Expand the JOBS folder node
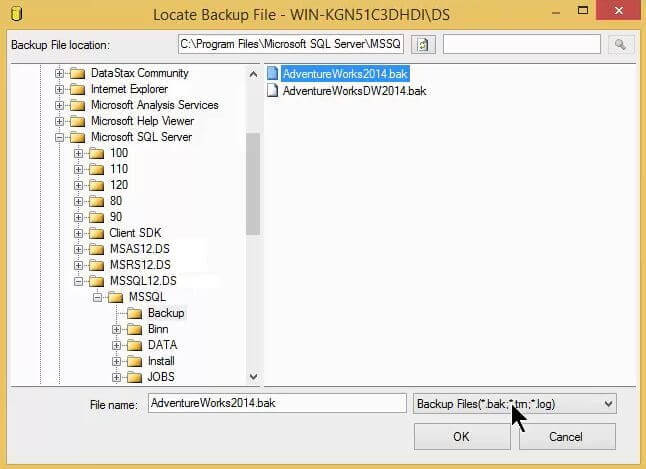Viewport: 646px width, 469px height. click(116, 378)
